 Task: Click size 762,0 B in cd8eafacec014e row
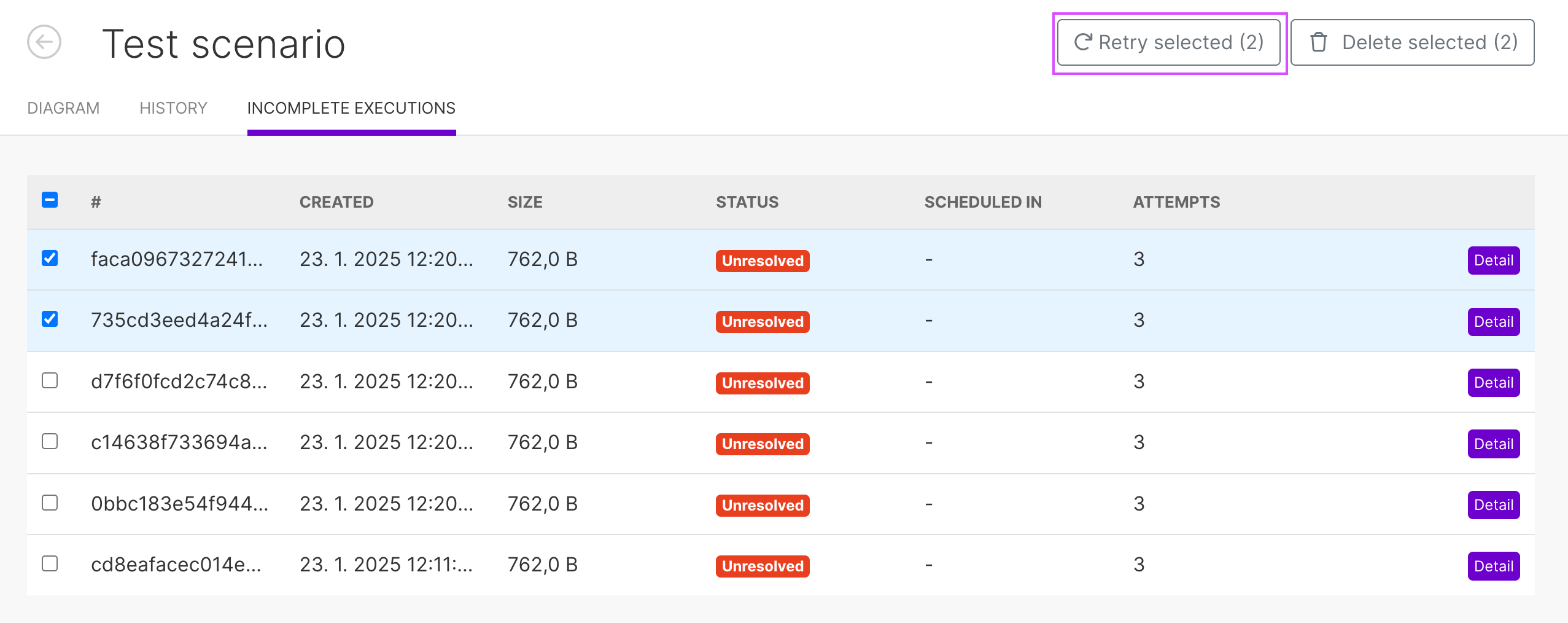pos(543,565)
